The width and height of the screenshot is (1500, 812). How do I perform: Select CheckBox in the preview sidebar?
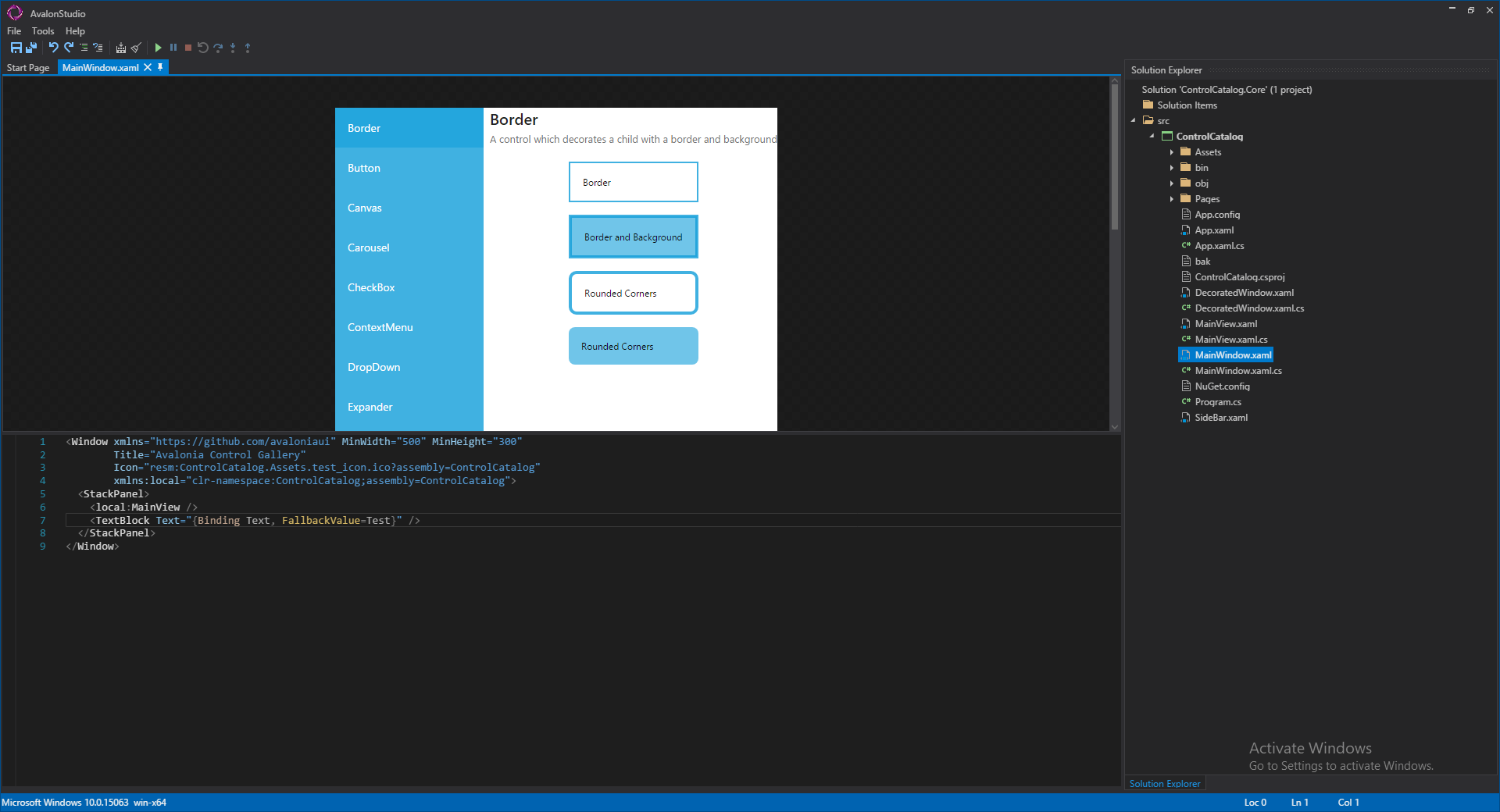(x=409, y=287)
